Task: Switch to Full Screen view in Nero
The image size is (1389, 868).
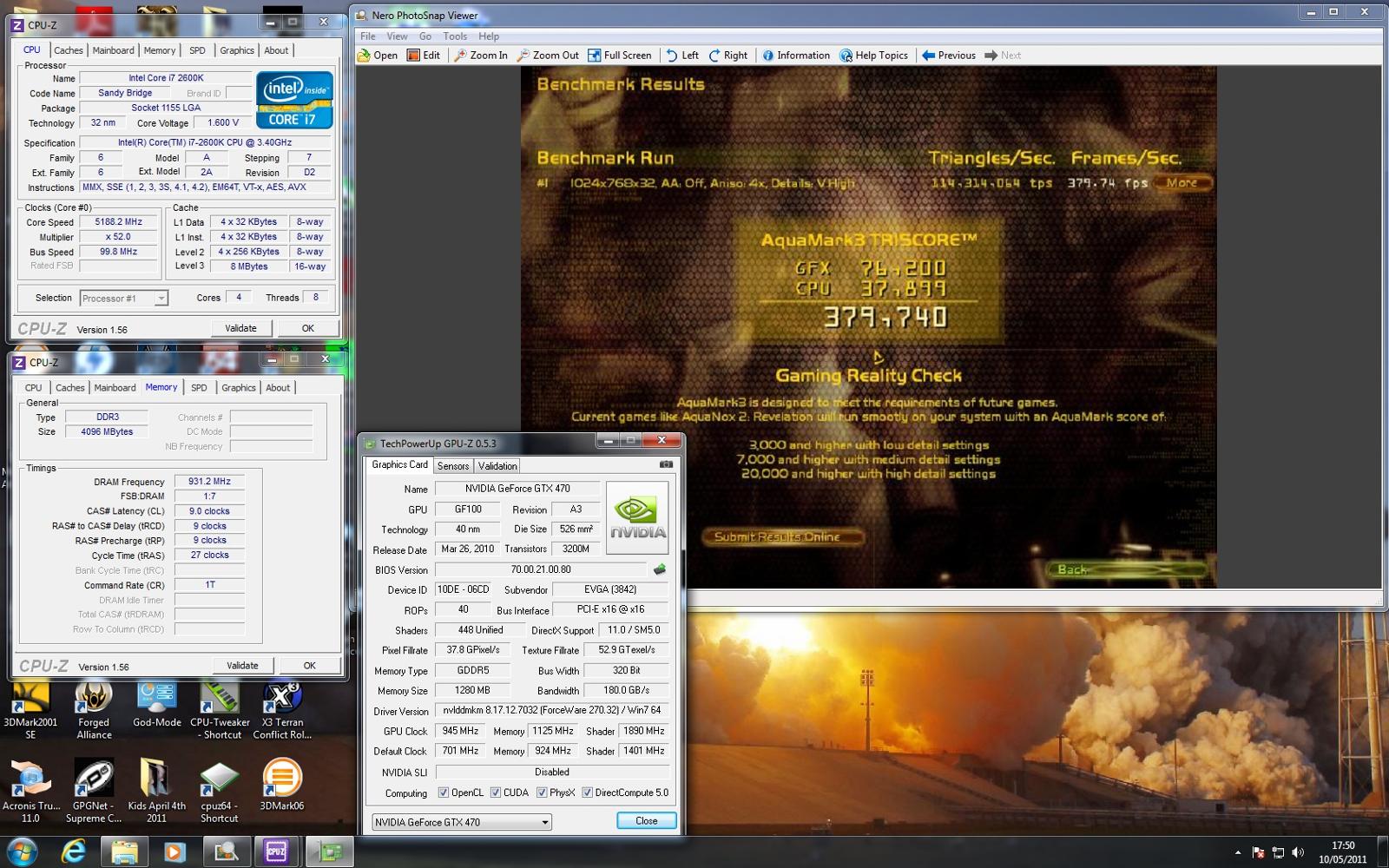Action: point(619,56)
